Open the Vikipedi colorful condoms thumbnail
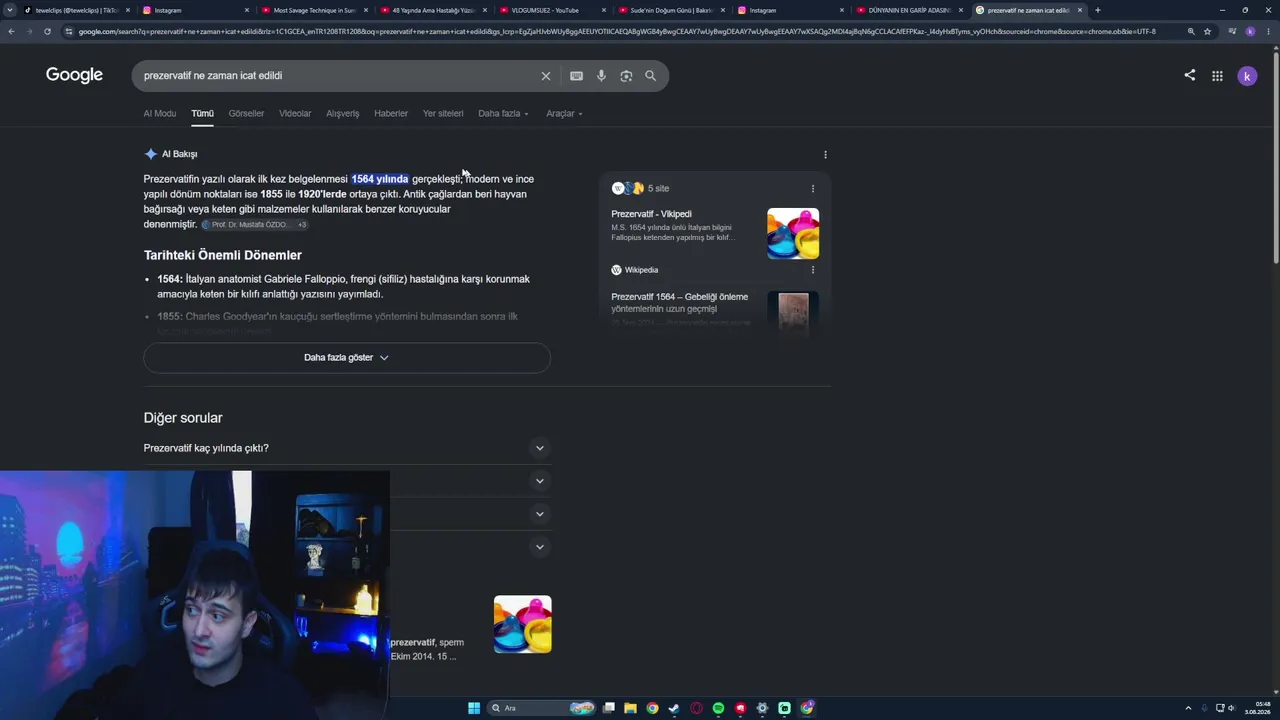Viewport: 1280px width, 720px height. (793, 233)
